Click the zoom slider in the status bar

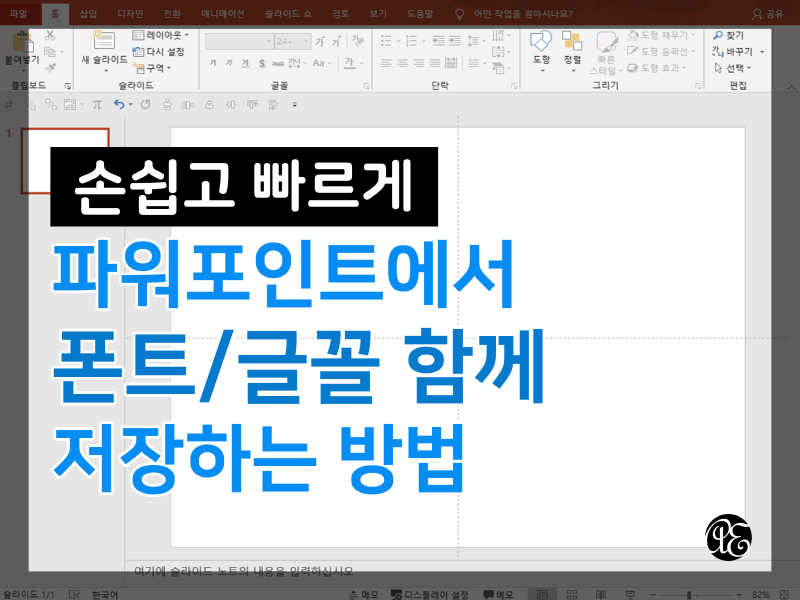point(695,595)
